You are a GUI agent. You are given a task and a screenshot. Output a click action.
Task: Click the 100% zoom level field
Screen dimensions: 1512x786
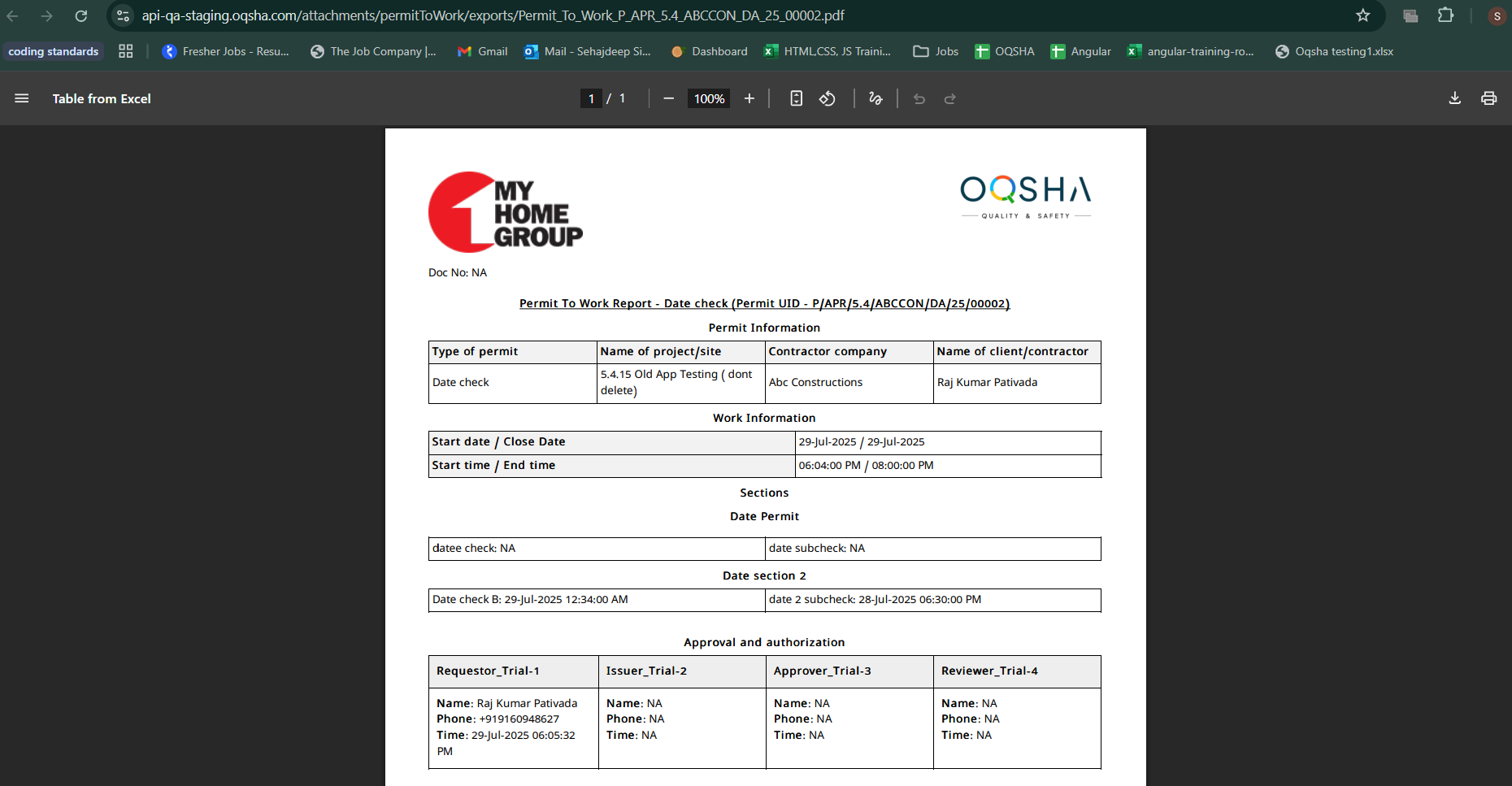click(709, 98)
